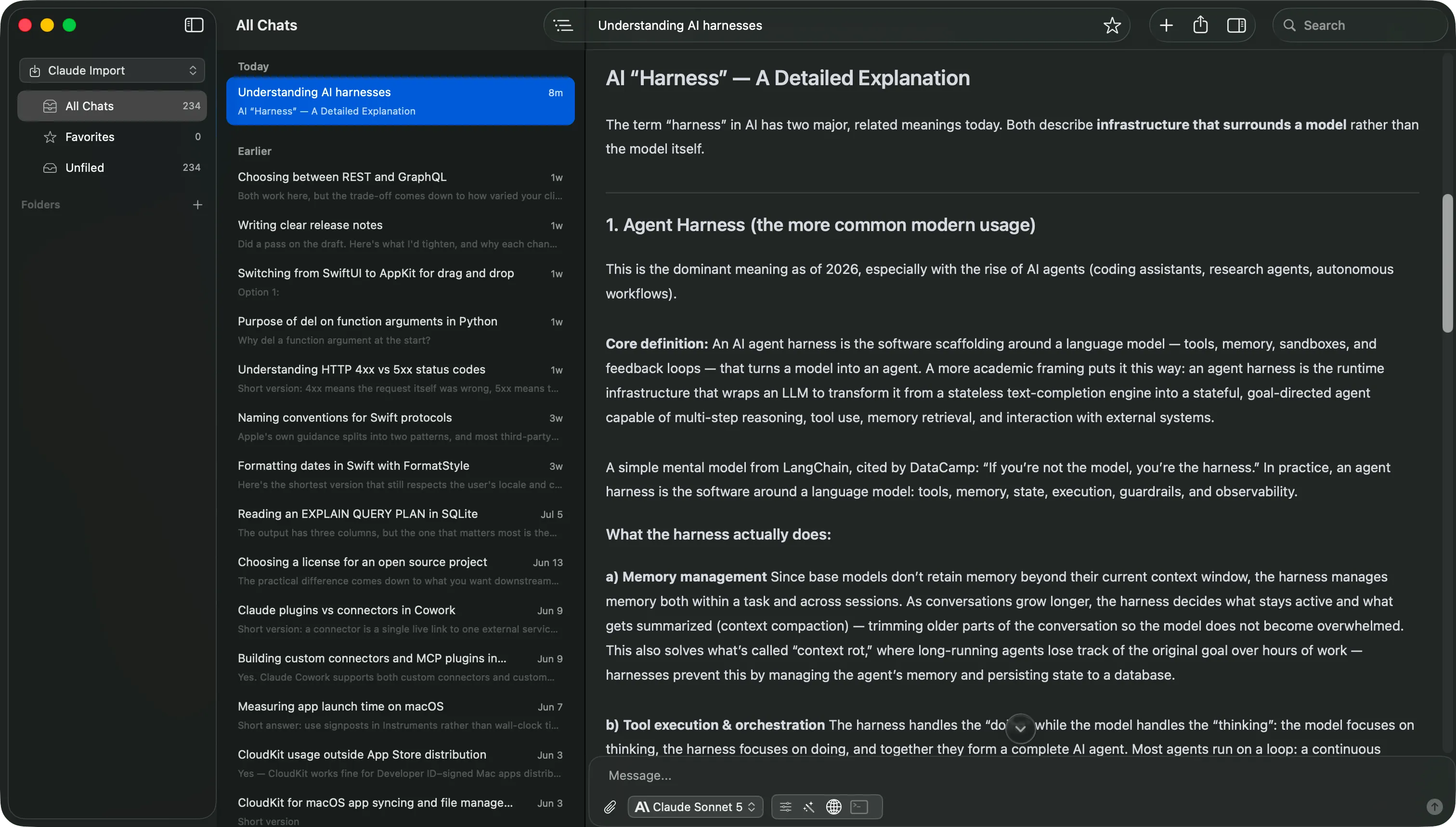Open Understanding HTTP 4xx vs 5xx chat
This screenshot has height=827, width=1456.
point(400,378)
